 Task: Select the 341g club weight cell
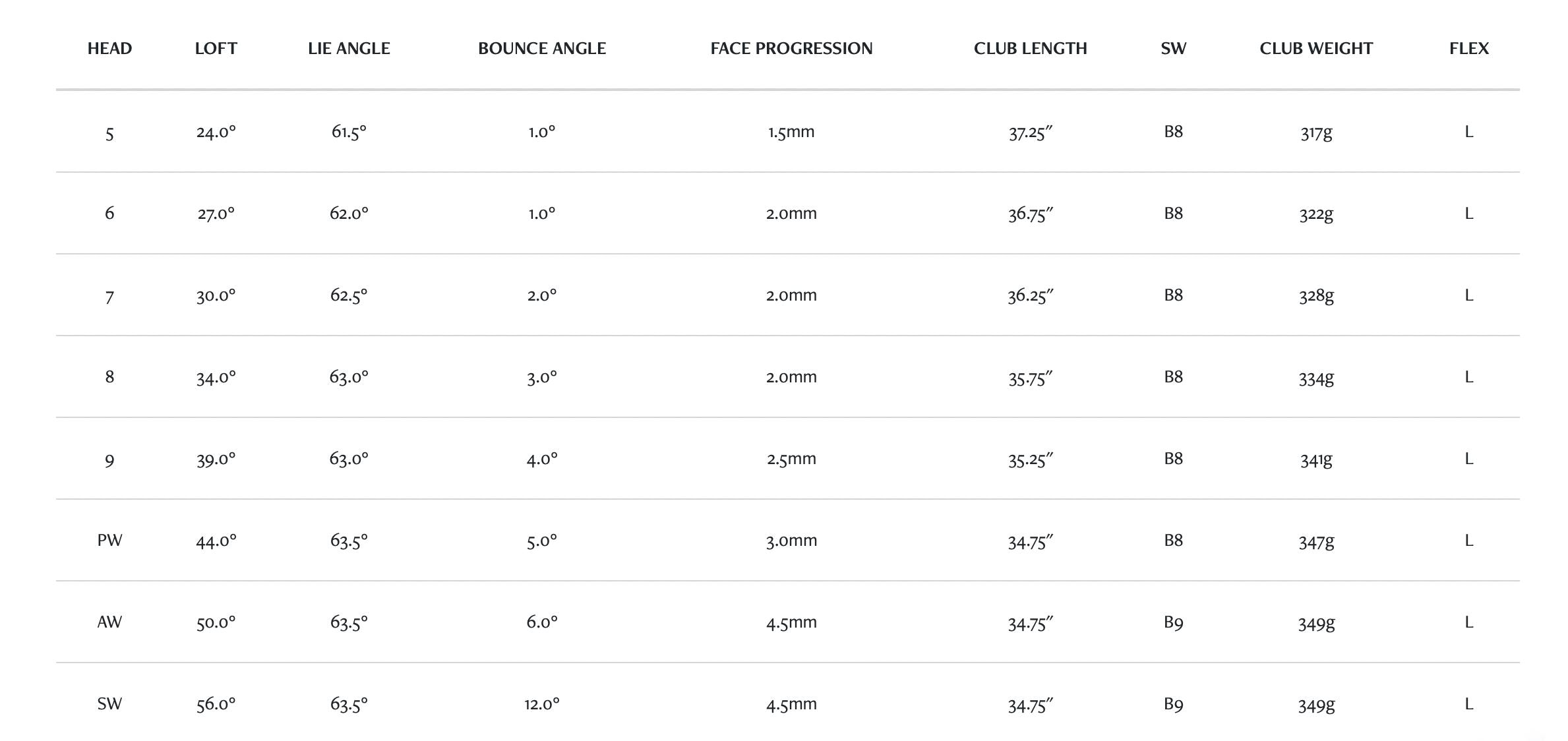click(x=1316, y=459)
